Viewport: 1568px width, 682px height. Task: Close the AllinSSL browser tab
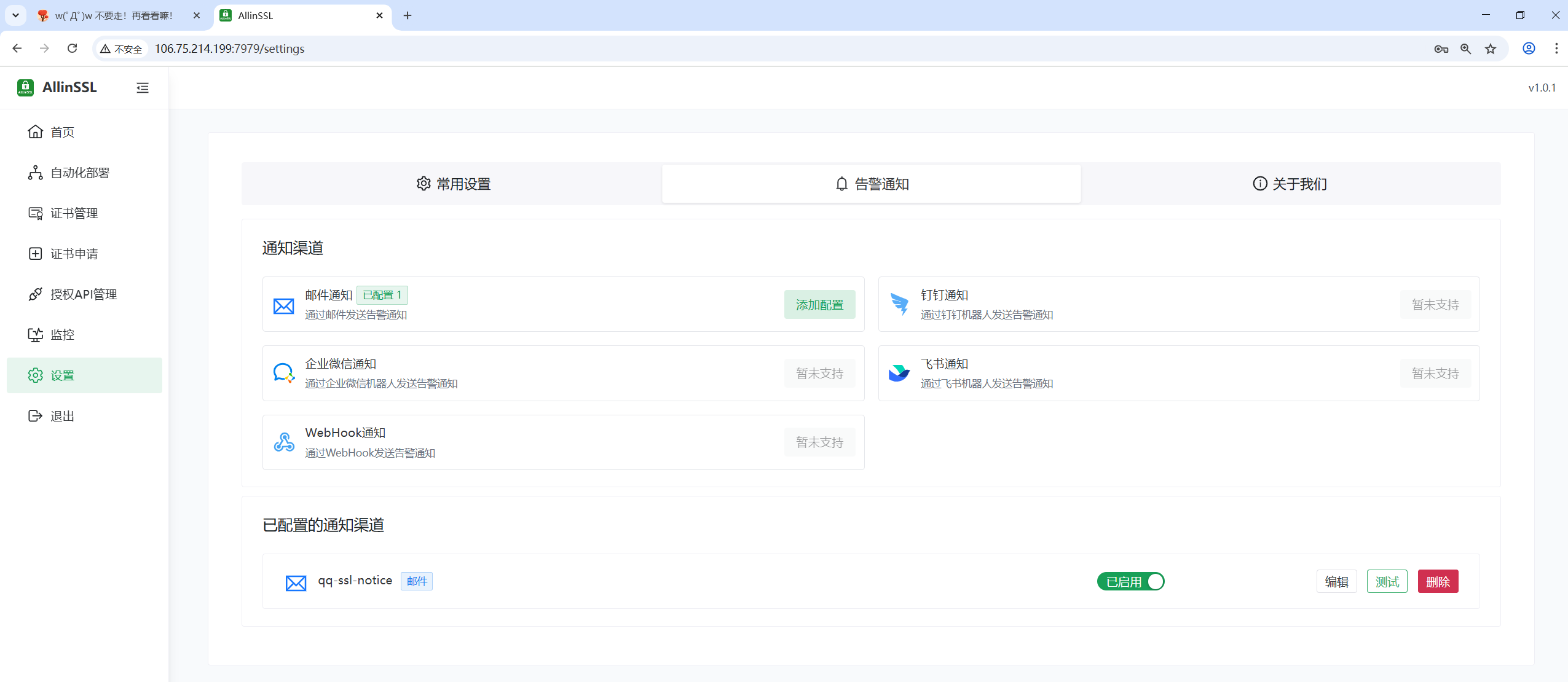click(379, 15)
